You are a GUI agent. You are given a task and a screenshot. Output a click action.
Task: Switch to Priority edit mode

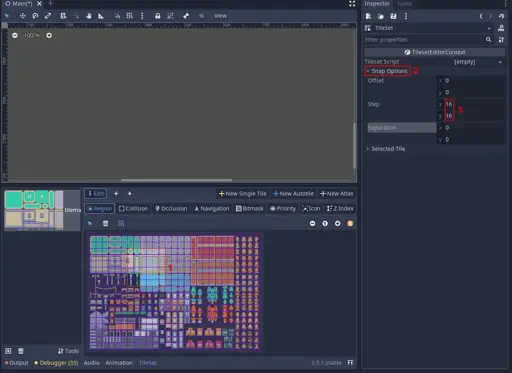283,208
